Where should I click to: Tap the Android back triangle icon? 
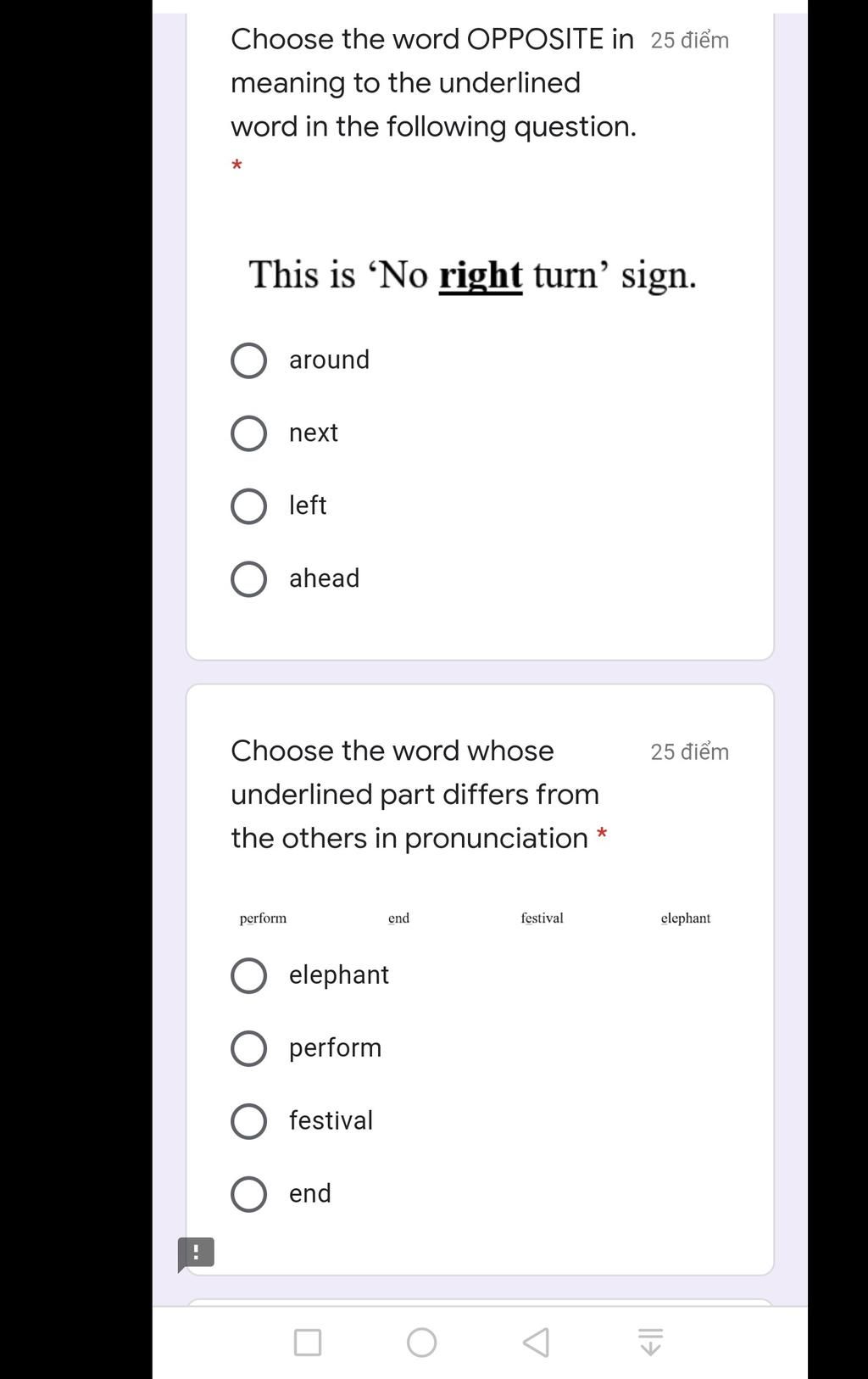pyautogui.click(x=536, y=1343)
